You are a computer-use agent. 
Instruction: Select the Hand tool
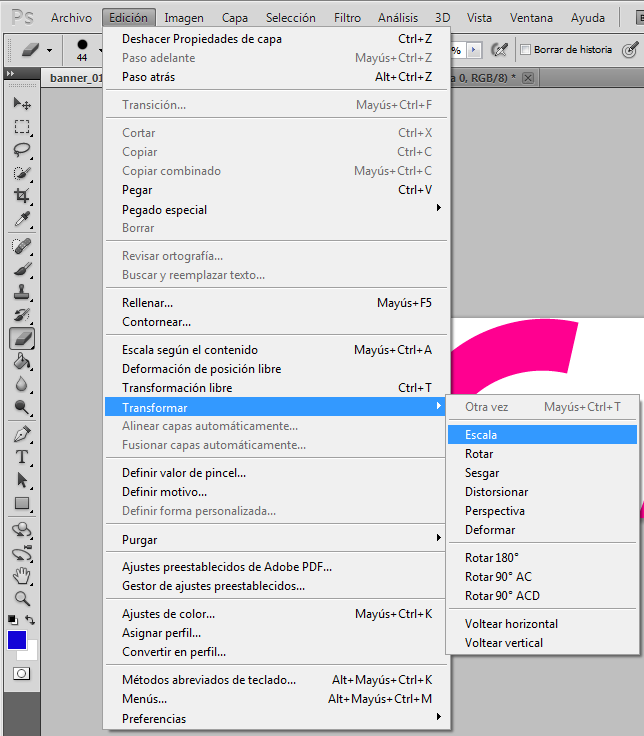coord(22,576)
